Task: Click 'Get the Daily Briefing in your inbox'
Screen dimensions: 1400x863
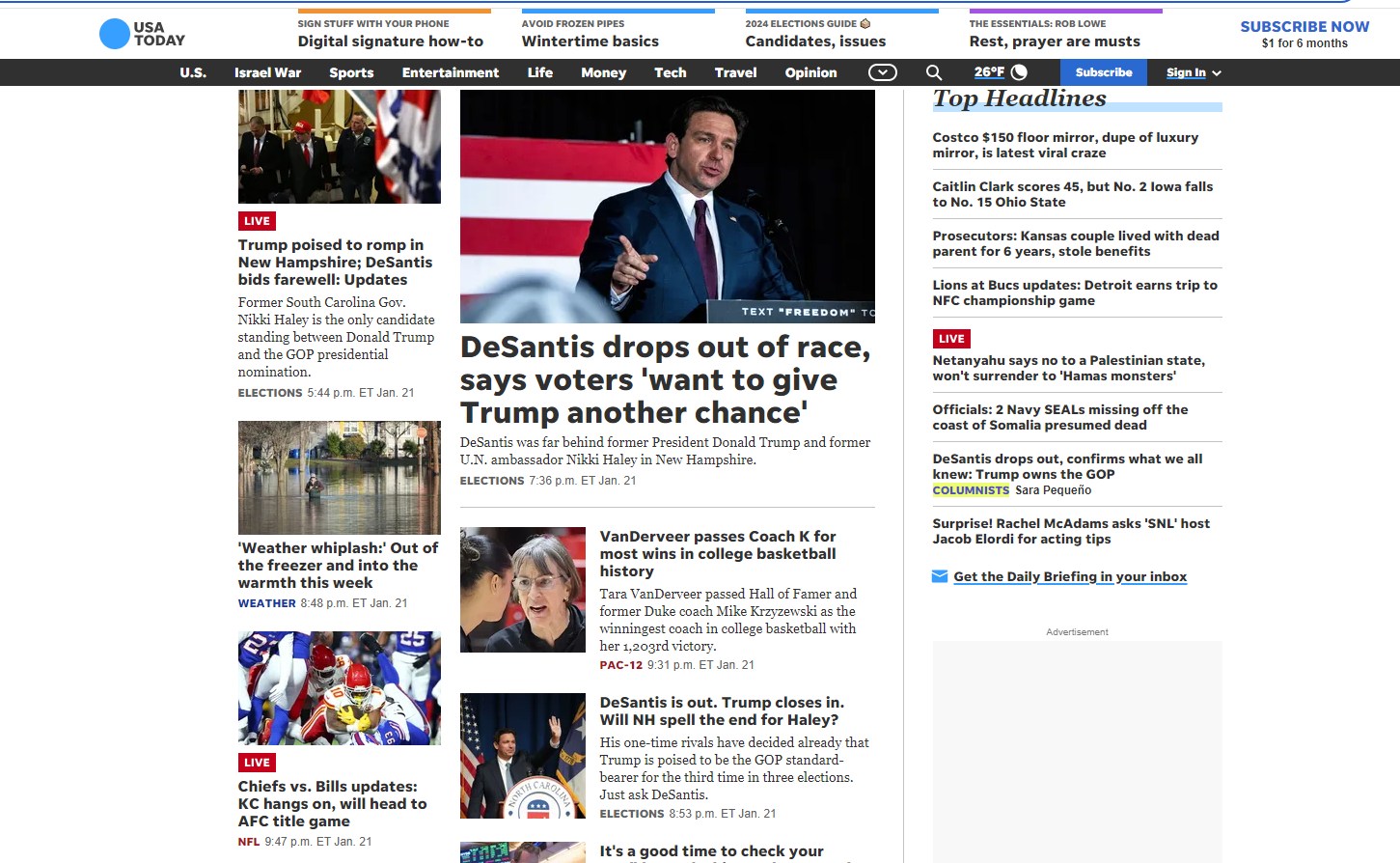Action: tap(1070, 577)
